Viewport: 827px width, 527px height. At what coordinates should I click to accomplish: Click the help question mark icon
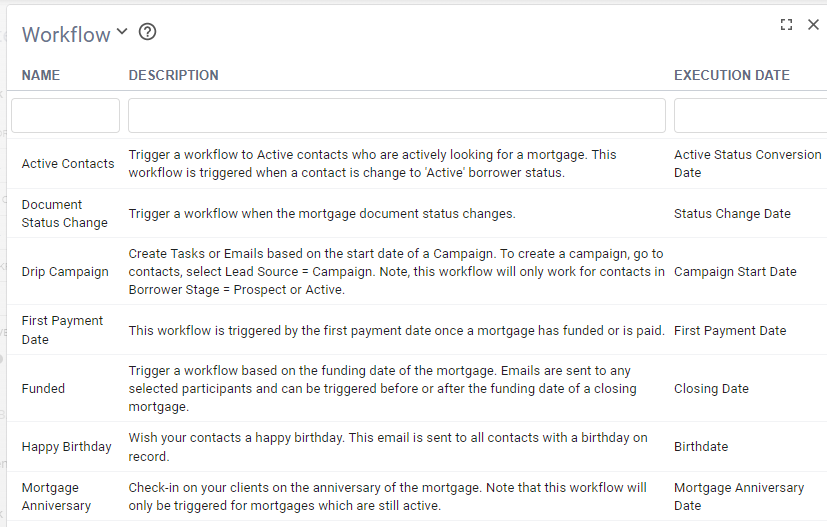tap(147, 32)
